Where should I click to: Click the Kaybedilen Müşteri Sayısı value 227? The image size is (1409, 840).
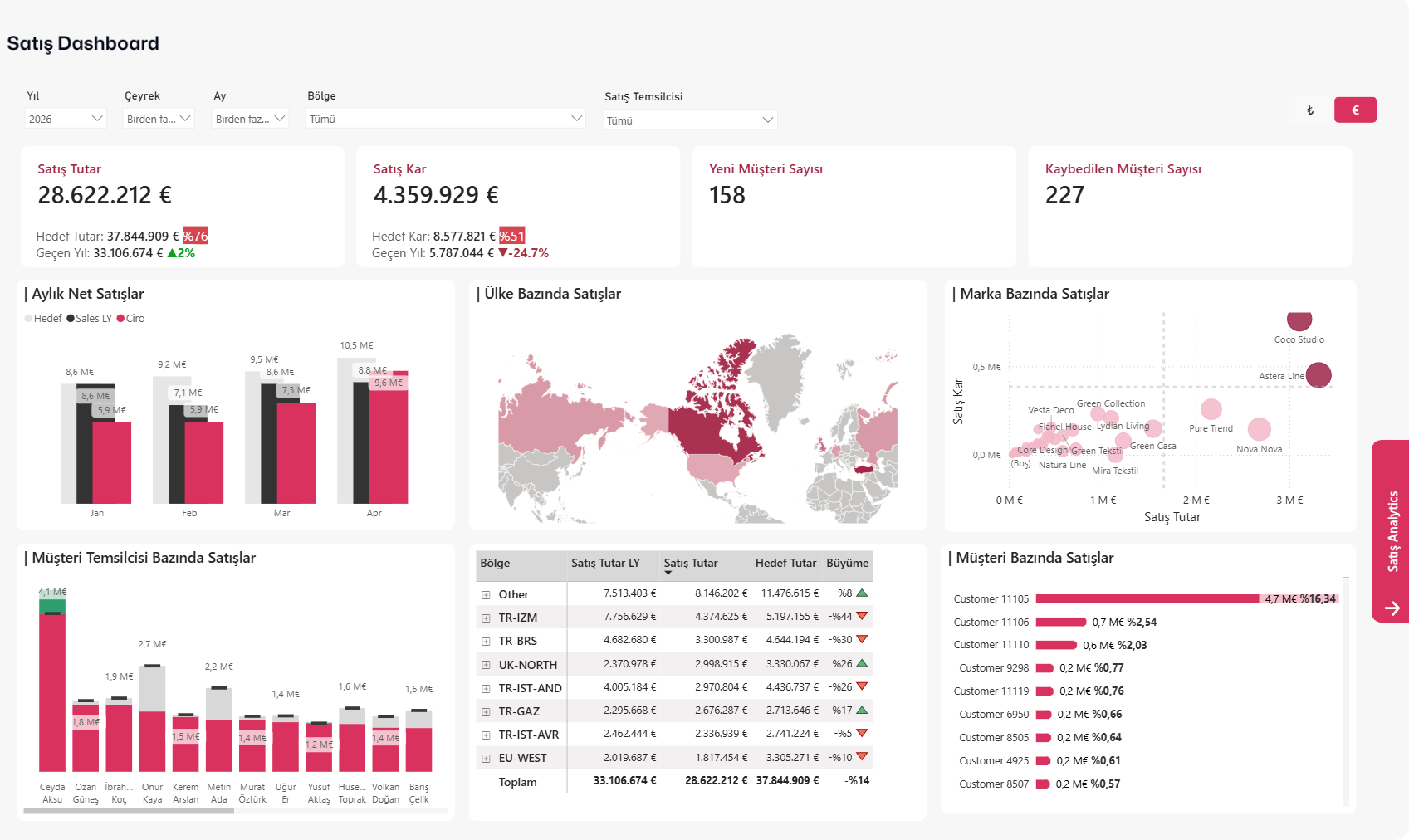(1064, 195)
